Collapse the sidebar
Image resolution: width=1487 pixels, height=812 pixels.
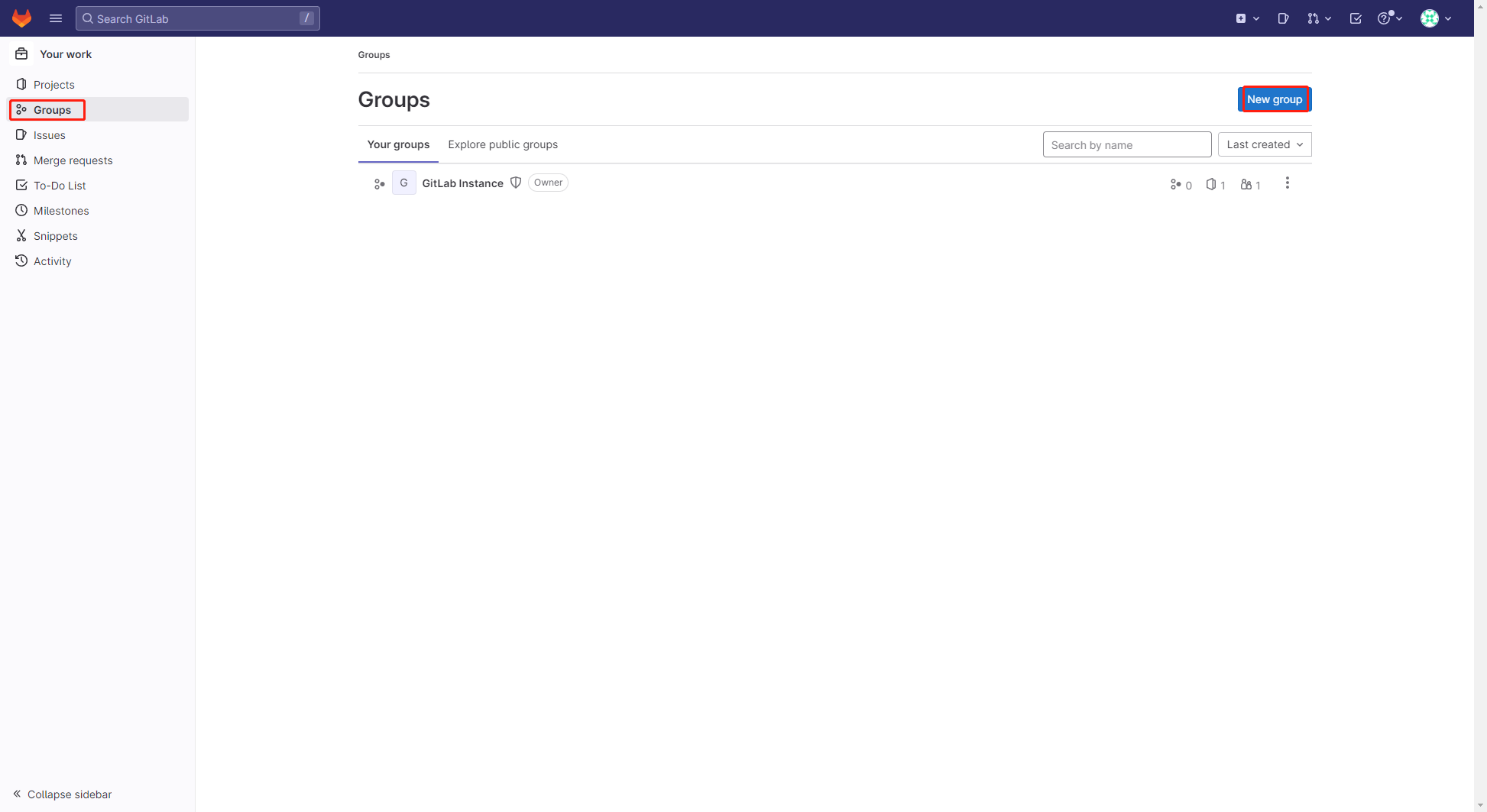62,794
